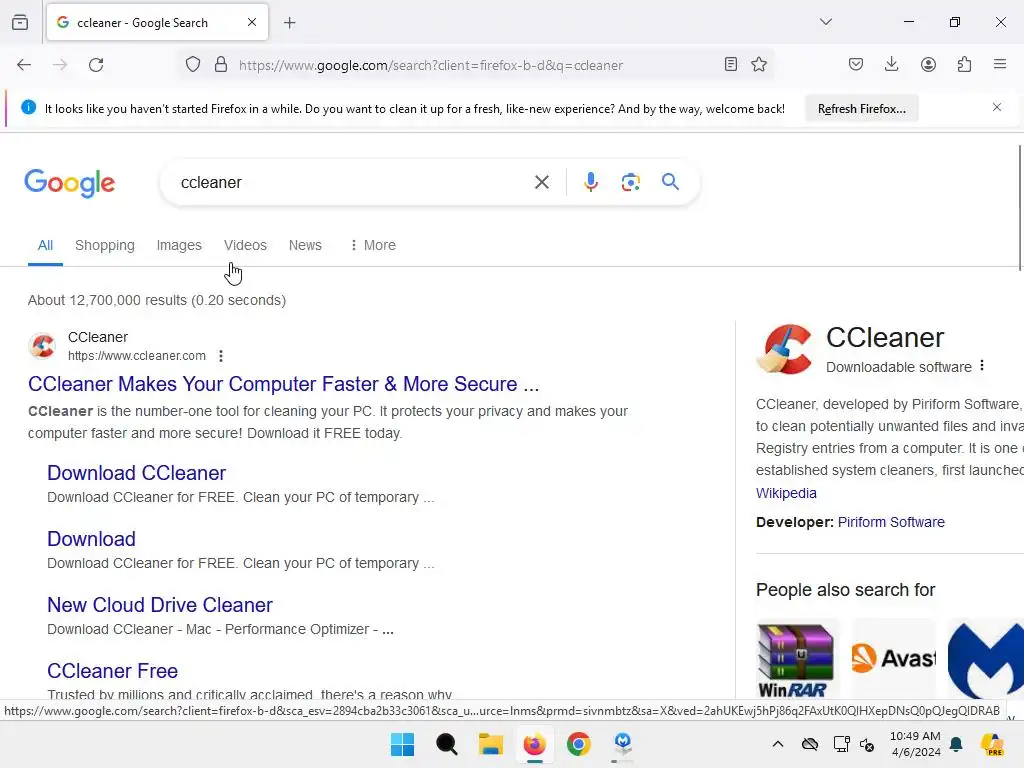Select Malwarebytes logo in related searches
The width and height of the screenshot is (1024, 768).
(x=985, y=660)
